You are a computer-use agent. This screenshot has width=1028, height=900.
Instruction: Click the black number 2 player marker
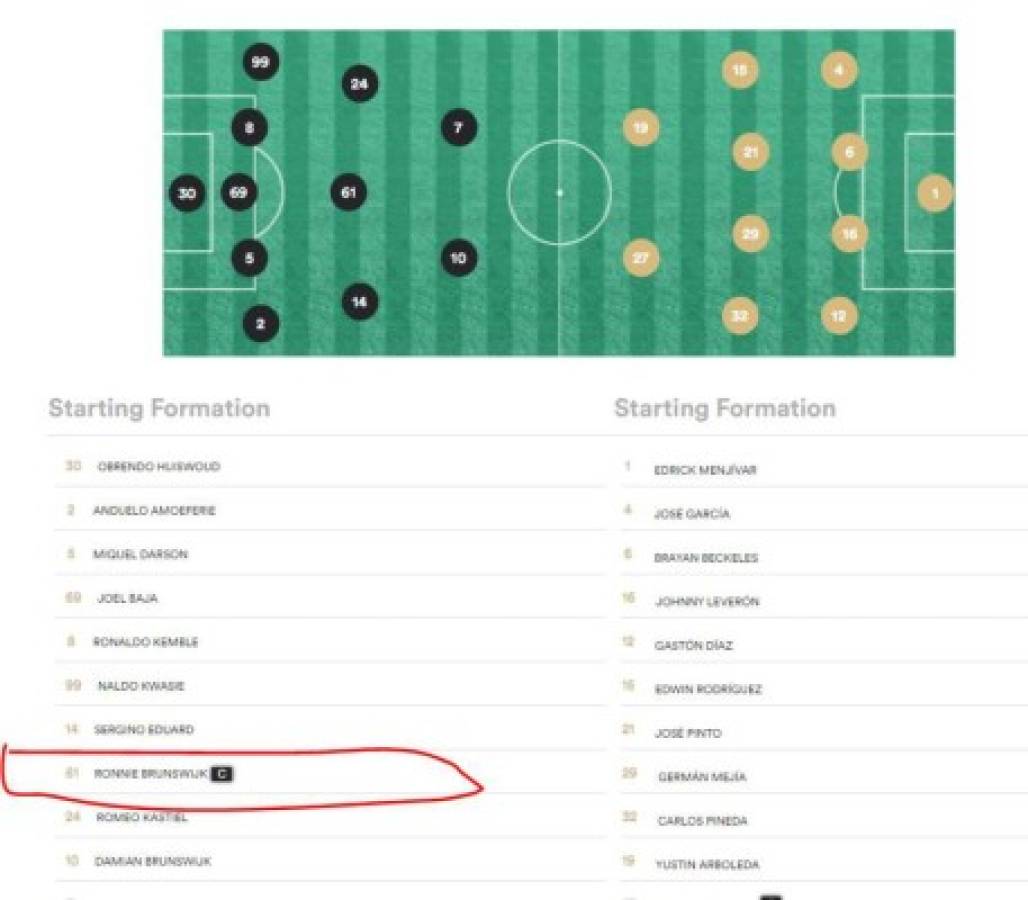(260, 323)
